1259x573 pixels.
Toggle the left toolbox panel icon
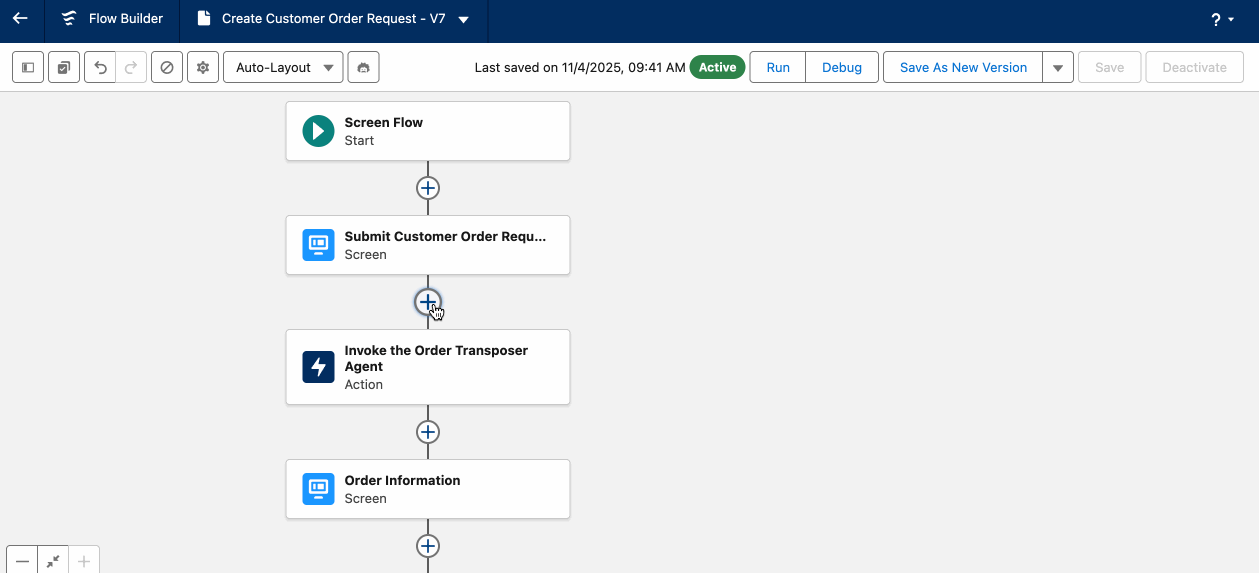[x=28, y=68]
